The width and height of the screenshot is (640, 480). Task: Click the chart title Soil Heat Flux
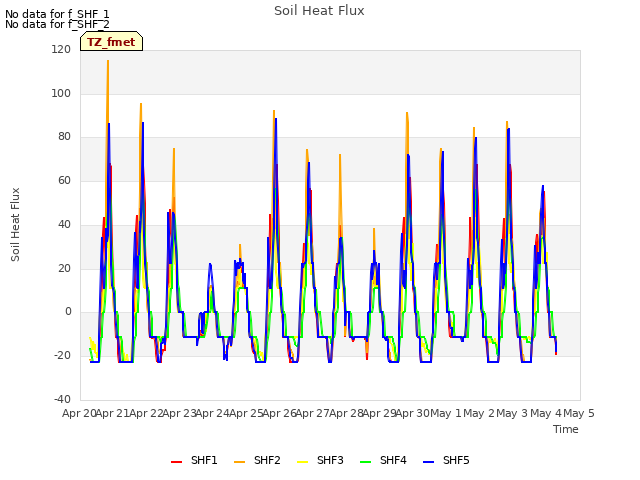pyautogui.click(x=319, y=11)
